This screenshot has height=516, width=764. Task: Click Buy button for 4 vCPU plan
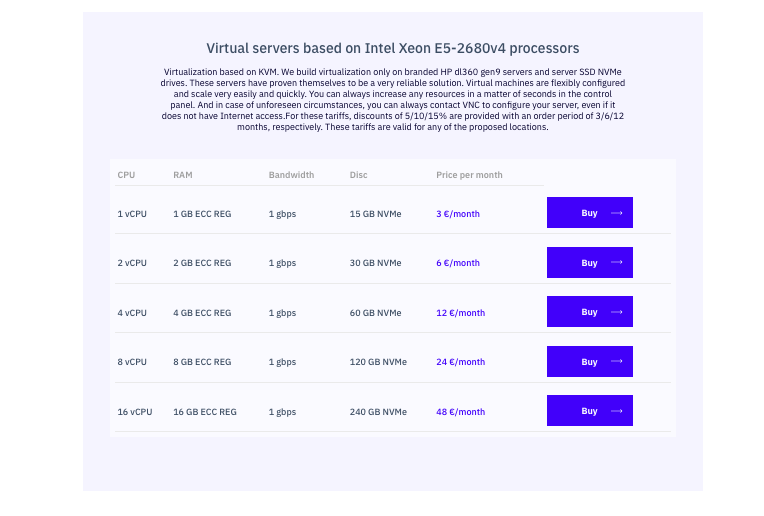pos(589,312)
